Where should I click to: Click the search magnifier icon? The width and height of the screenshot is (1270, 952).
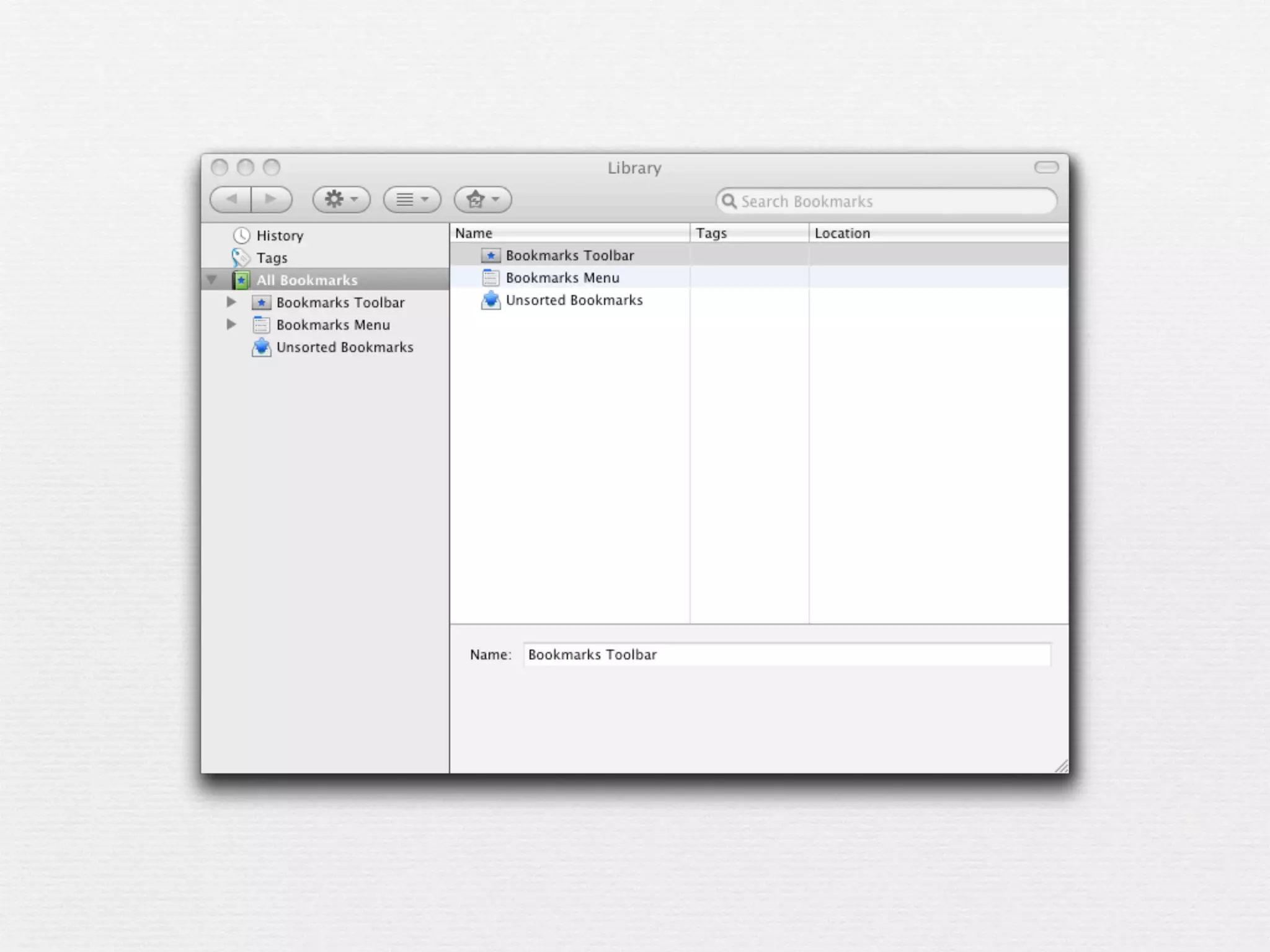click(729, 201)
